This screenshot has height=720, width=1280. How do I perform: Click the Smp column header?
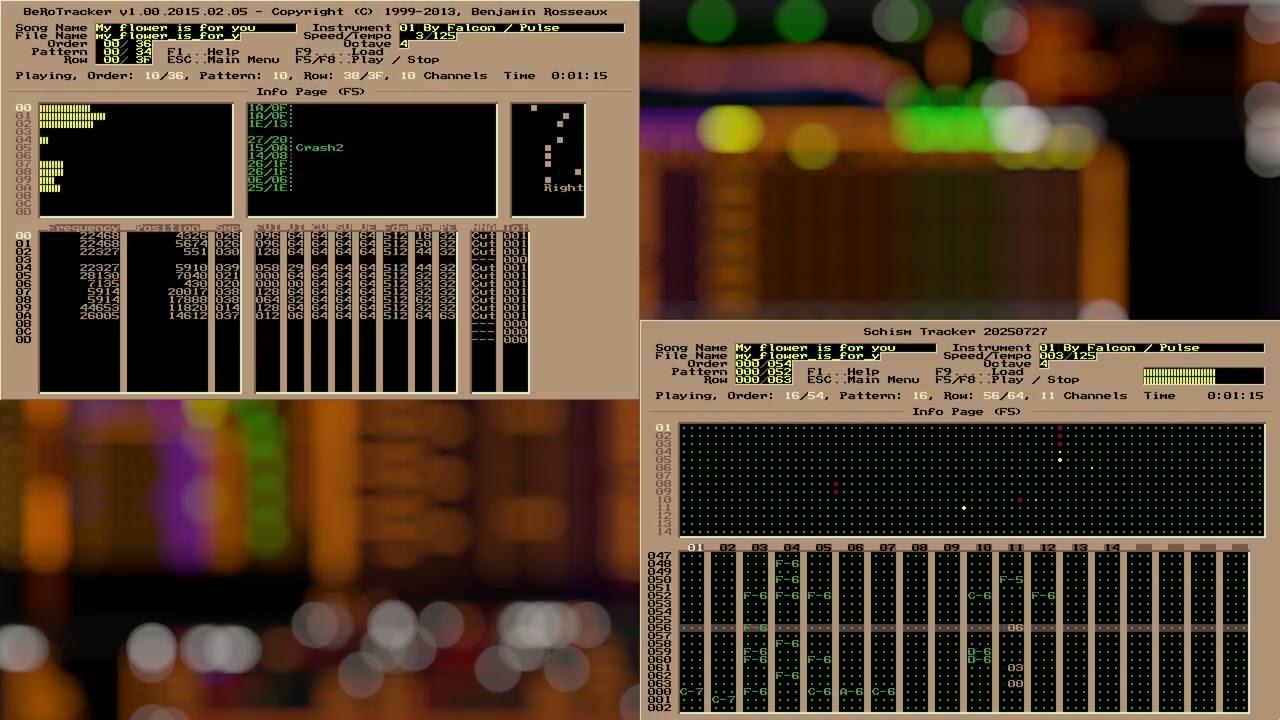tap(228, 228)
